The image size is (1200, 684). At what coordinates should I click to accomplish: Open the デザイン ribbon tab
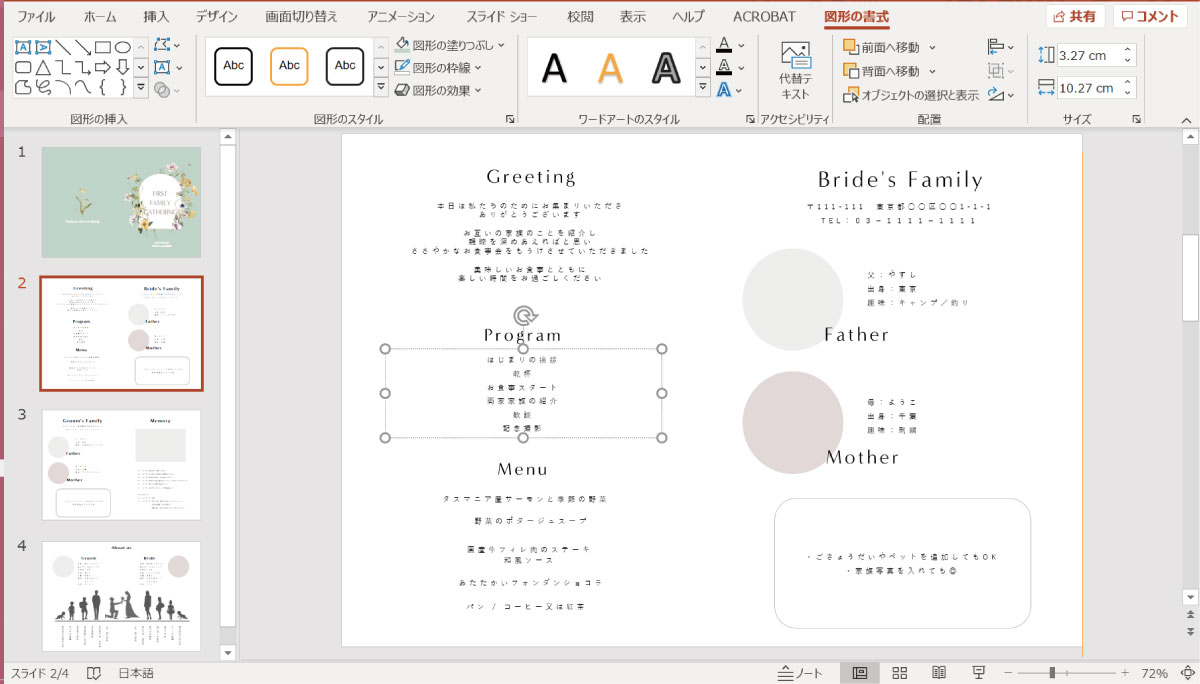coord(217,17)
